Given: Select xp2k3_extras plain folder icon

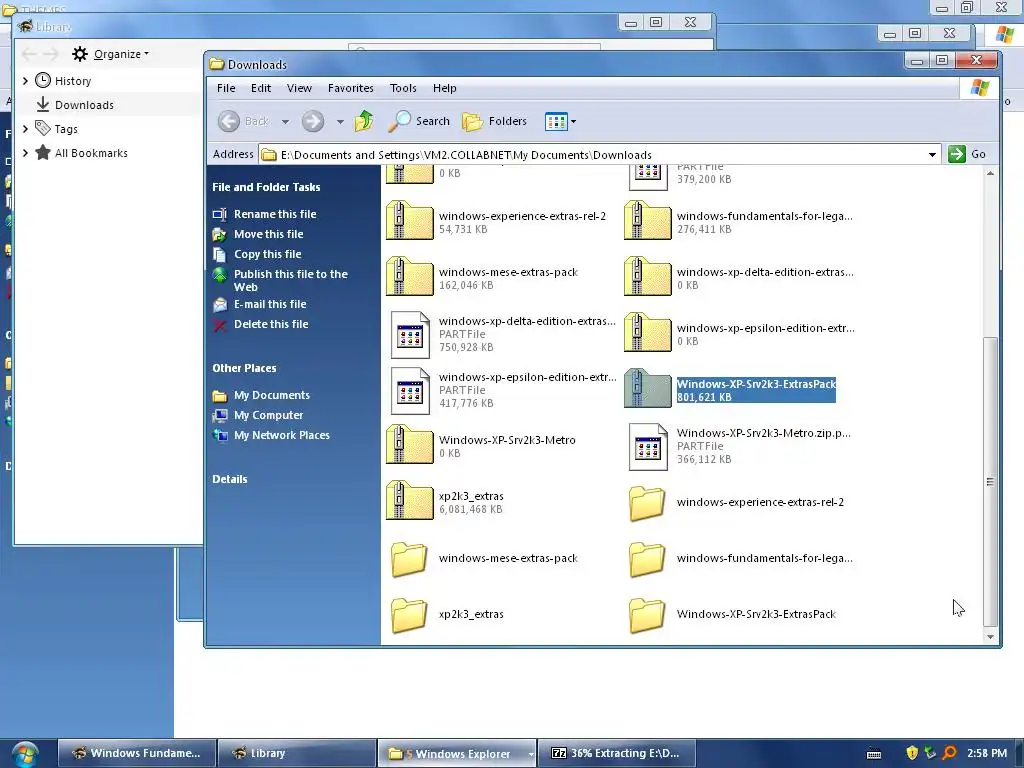Looking at the screenshot, I should click(x=409, y=615).
